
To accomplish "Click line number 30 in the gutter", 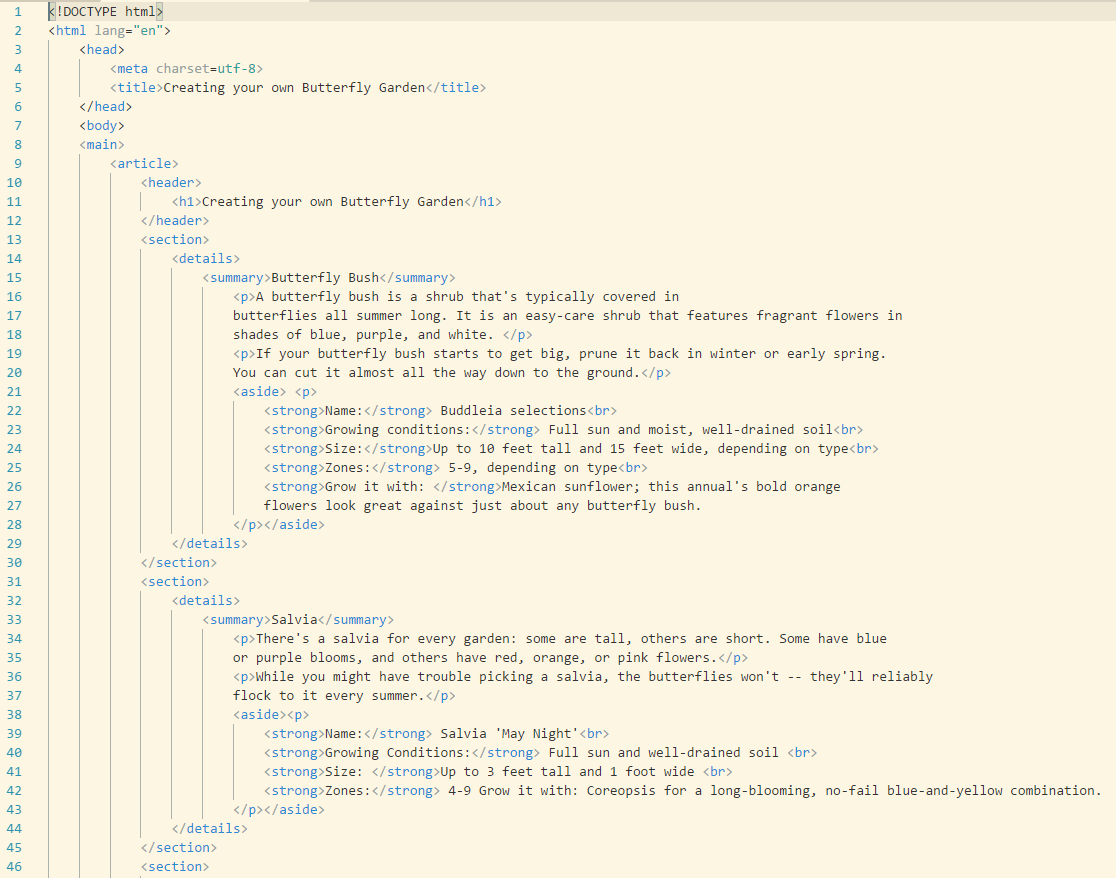I will point(14,563).
